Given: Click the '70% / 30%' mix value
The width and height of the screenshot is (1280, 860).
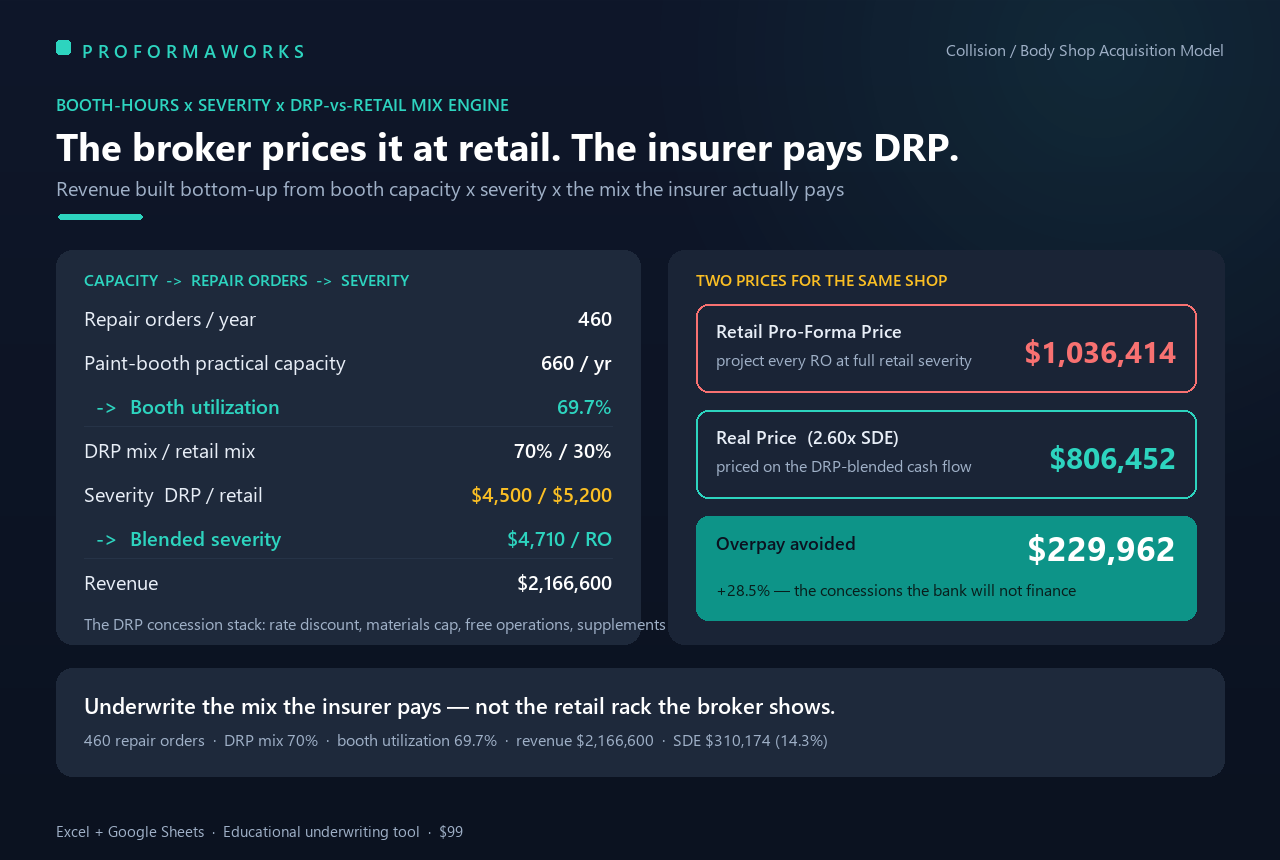Looking at the screenshot, I should tap(563, 452).
